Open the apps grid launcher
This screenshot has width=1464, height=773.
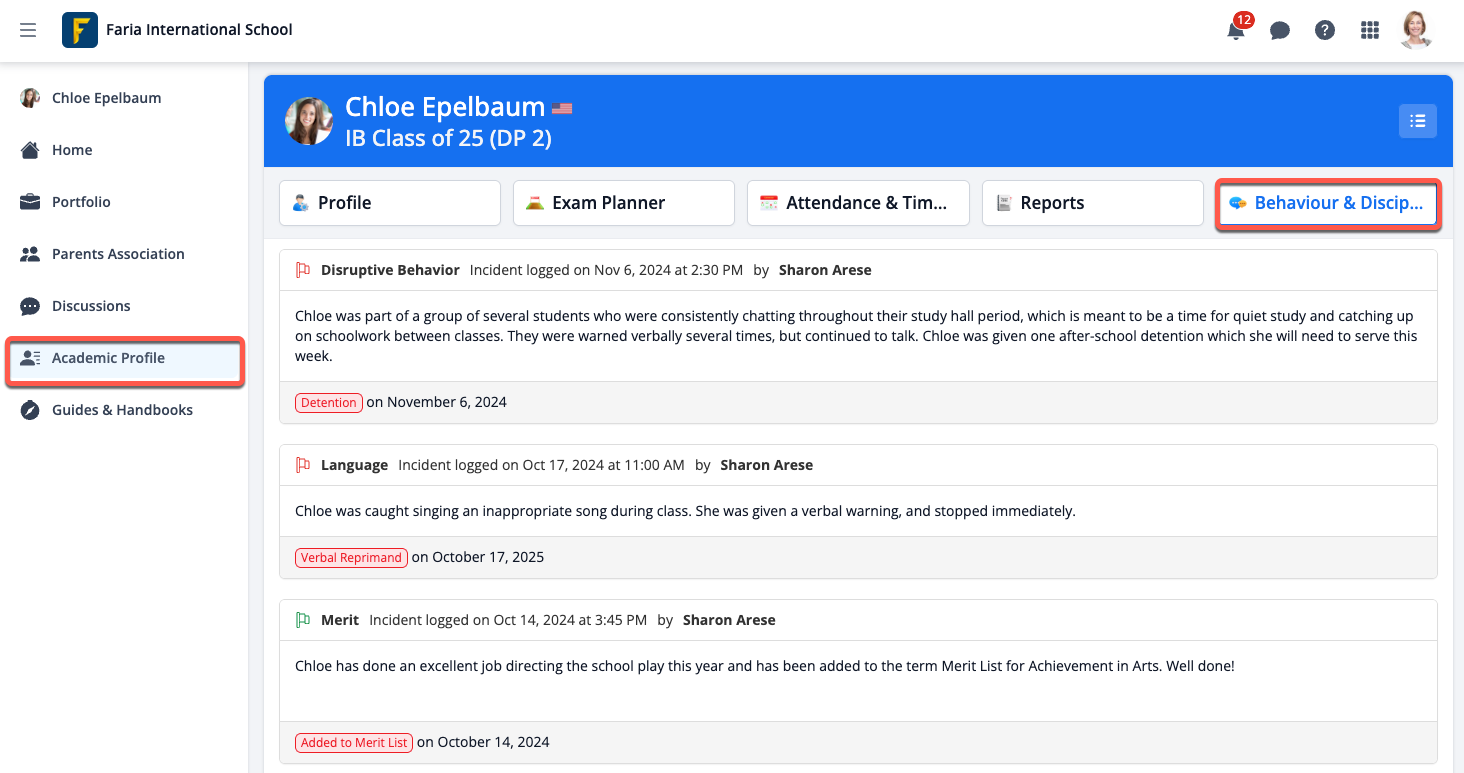tap(1370, 31)
